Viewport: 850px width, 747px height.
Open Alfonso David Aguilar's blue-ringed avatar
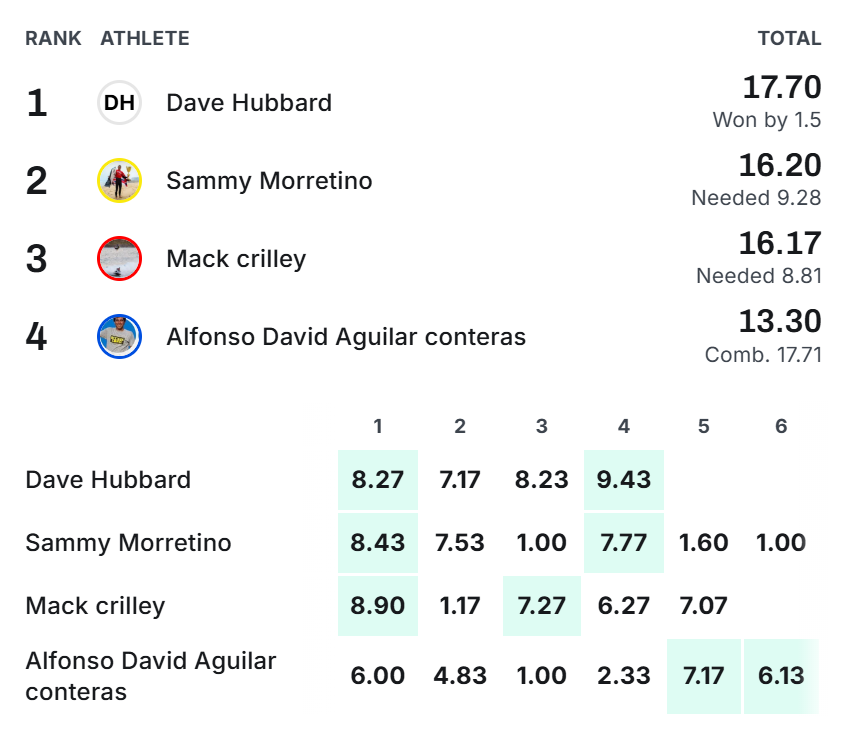pos(119,337)
